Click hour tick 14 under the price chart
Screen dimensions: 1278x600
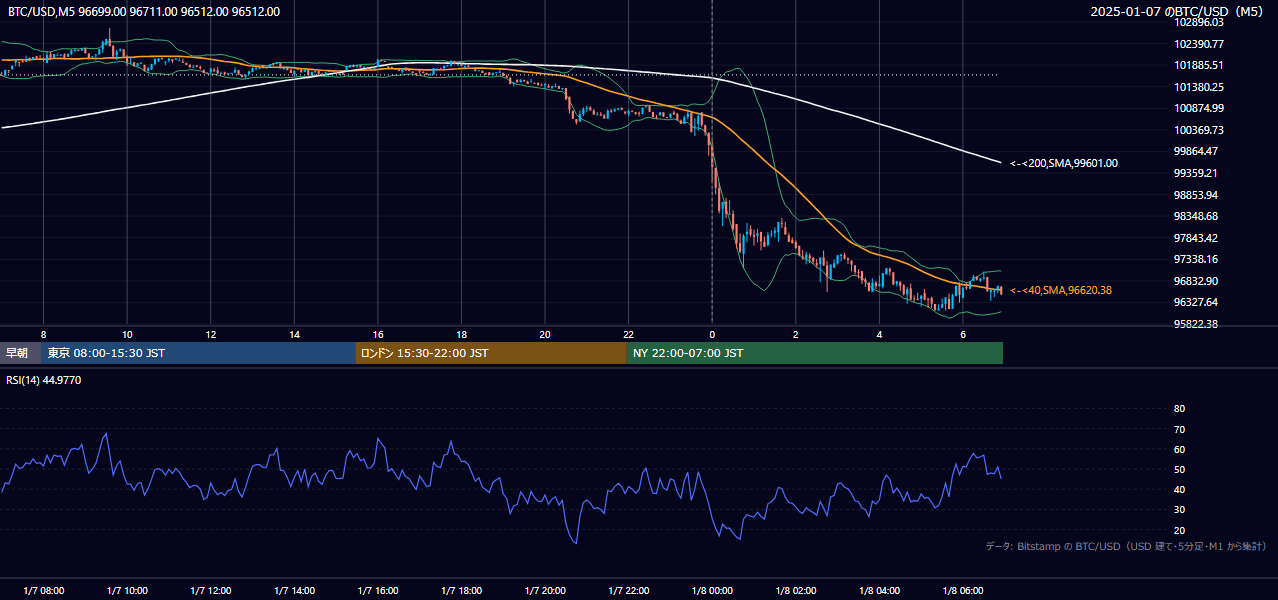294,334
